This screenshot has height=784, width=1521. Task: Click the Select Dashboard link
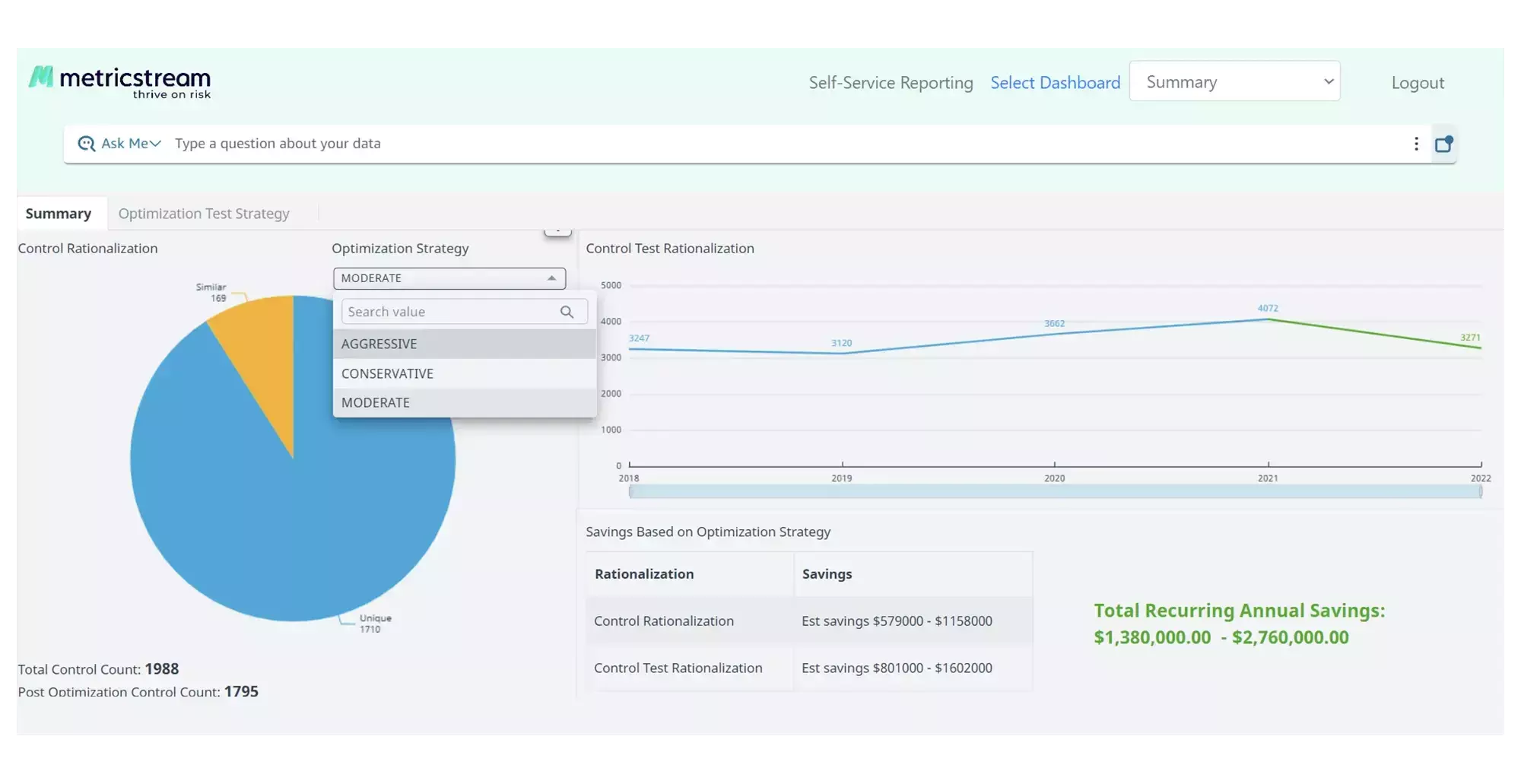point(1055,82)
